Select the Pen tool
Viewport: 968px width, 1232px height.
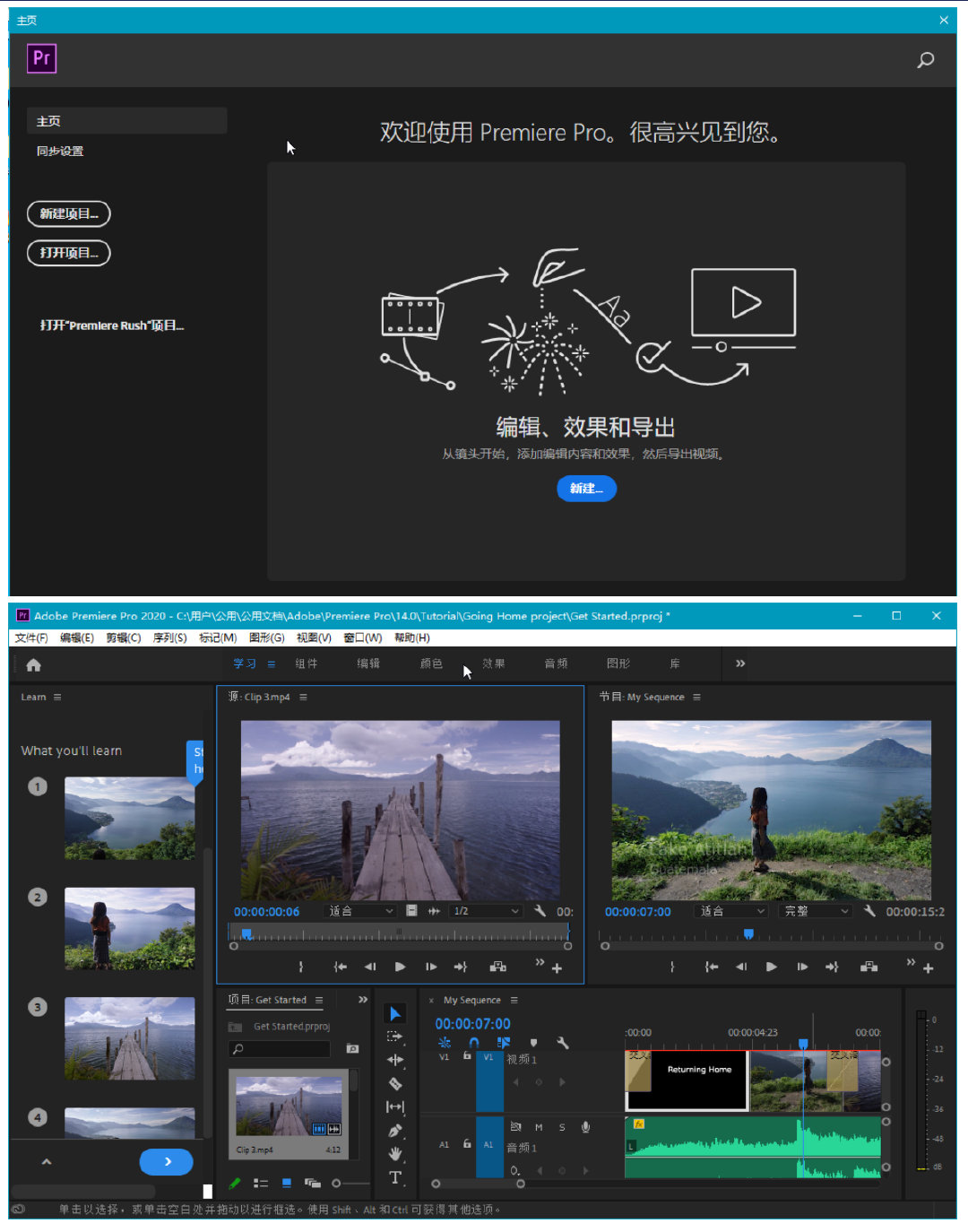(394, 1131)
